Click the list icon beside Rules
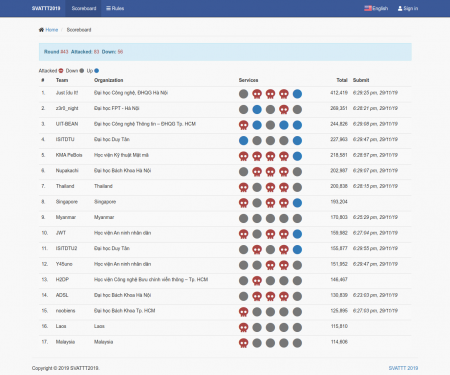Screen dimensions: 450x375 (108, 8)
